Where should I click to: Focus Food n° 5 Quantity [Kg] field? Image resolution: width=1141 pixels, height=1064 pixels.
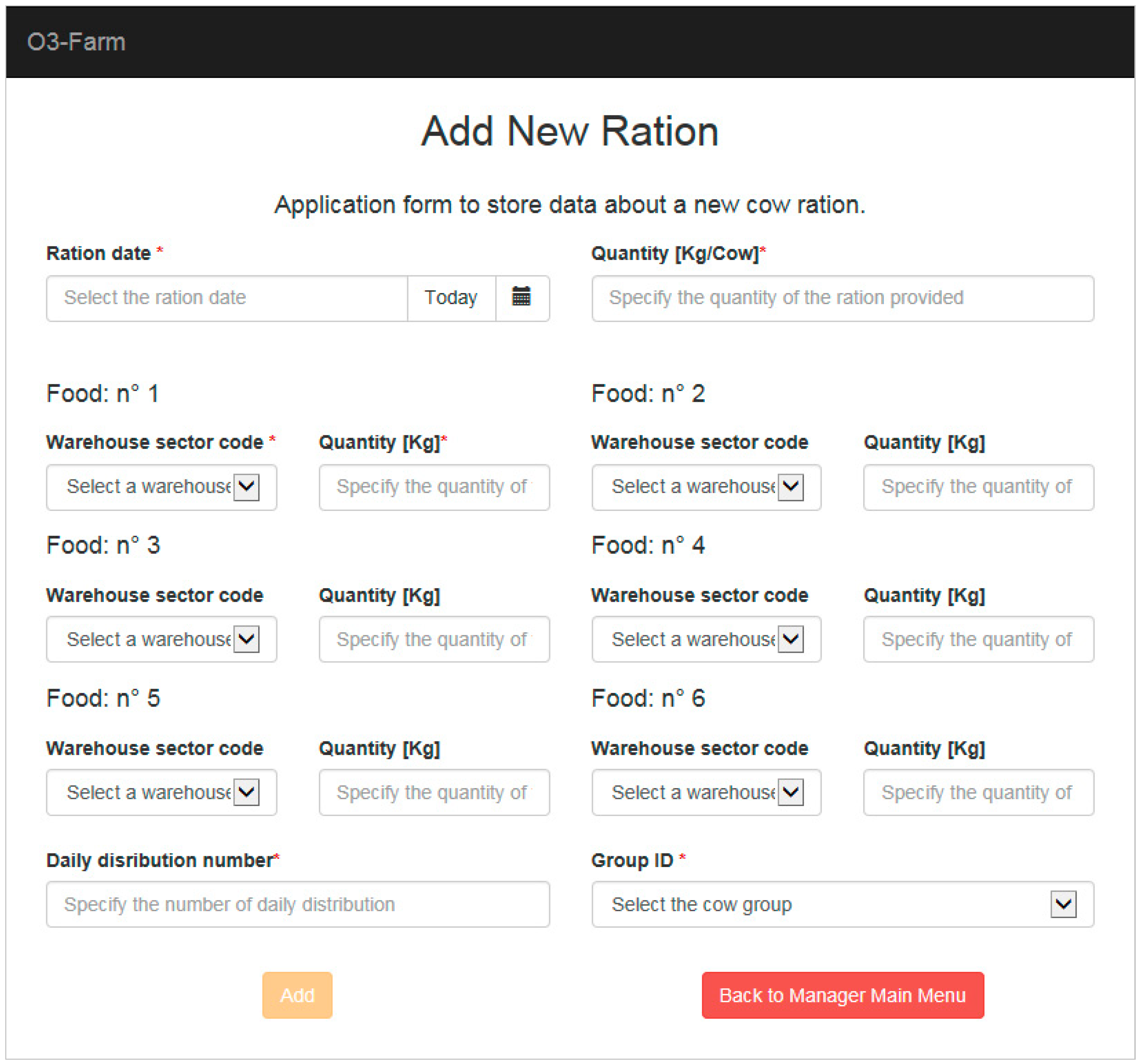pyautogui.click(x=434, y=792)
